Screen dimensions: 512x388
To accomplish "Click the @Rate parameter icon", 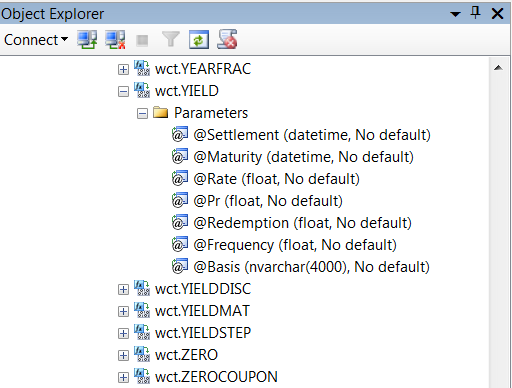I will click(180, 178).
